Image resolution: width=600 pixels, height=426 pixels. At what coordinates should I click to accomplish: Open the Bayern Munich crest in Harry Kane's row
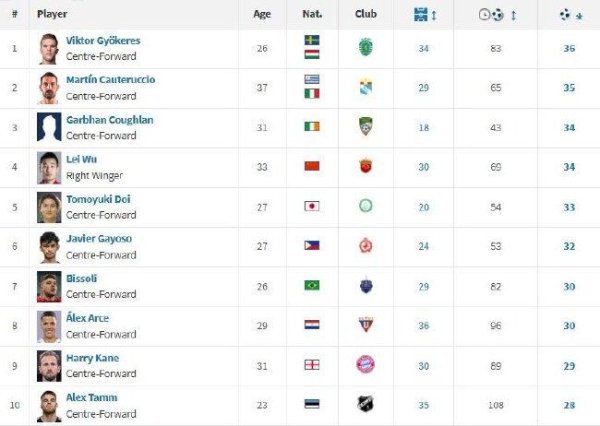coord(365,365)
